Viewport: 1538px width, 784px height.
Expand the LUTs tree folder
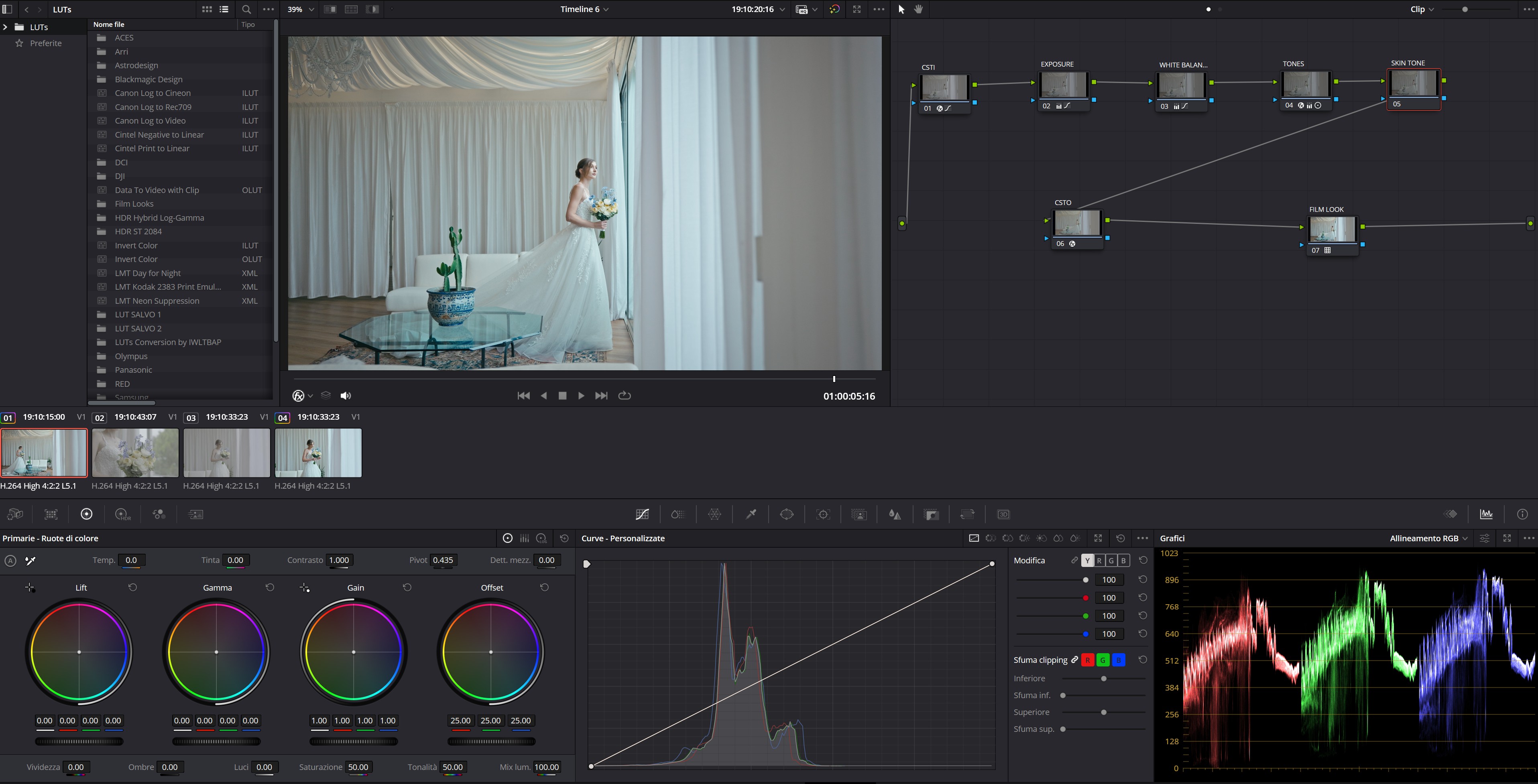pyautogui.click(x=5, y=27)
